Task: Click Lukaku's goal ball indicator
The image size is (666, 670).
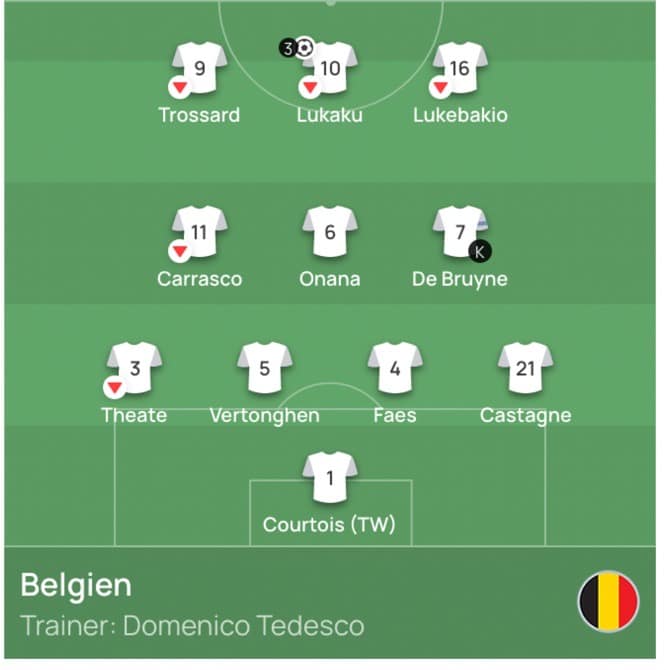Action: (305, 47)
